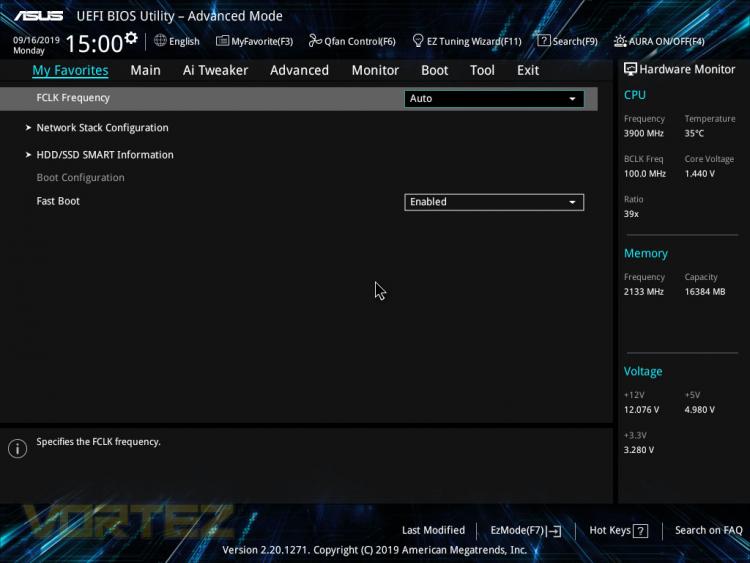Switch to EzMode(F7)
The image size is (750, 563).
pos(518,530)
